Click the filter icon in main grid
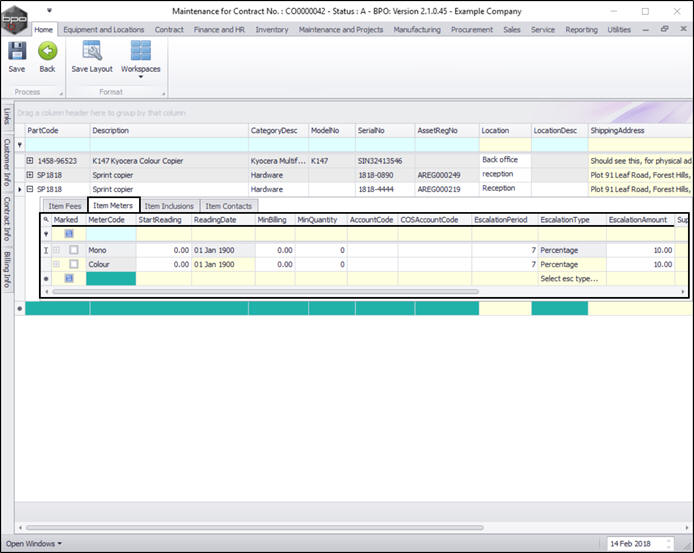Screen dimensions: 694x553 [x=20, y=145]
